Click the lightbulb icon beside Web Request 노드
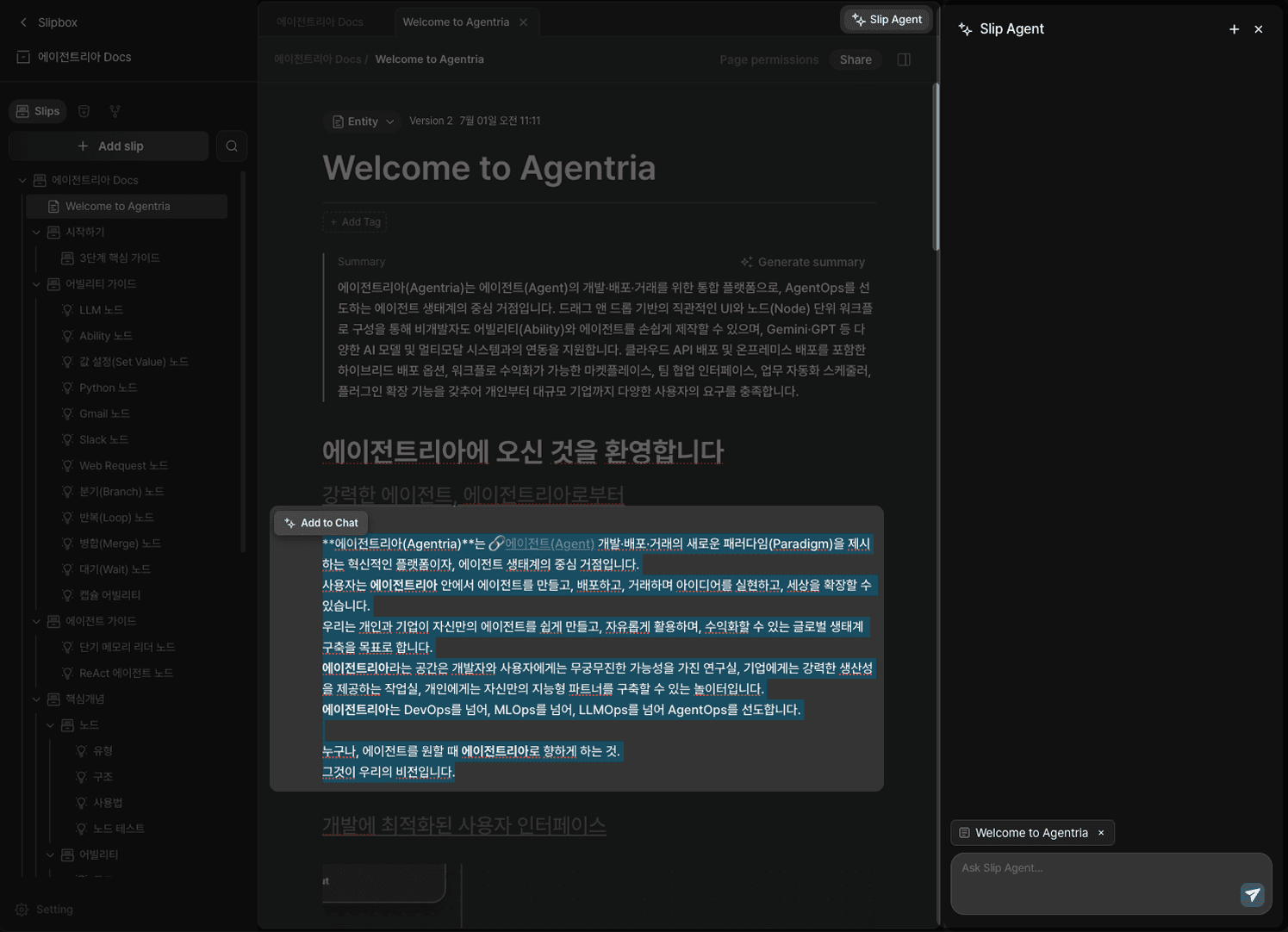1288x932 pixels. click(67, 466)
